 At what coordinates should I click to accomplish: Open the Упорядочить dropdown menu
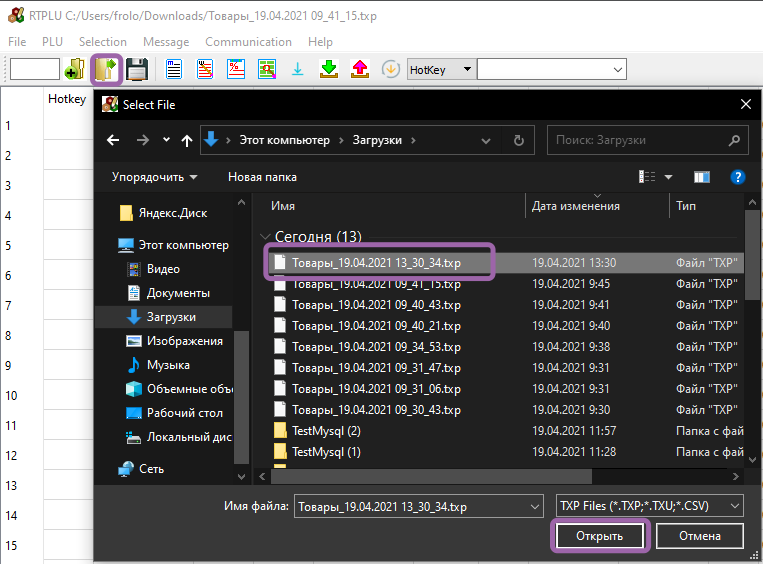154,177
